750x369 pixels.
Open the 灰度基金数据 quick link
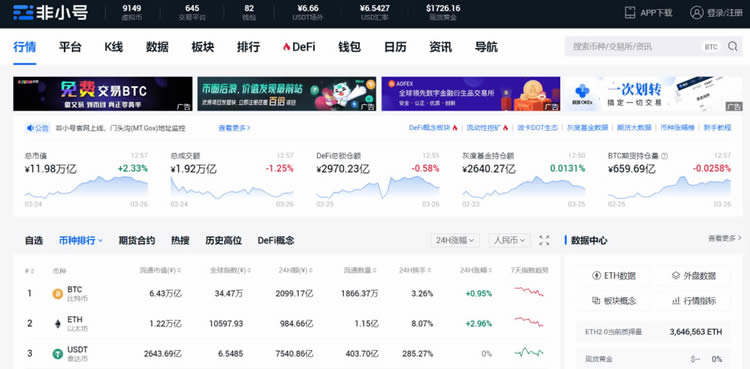587,128
